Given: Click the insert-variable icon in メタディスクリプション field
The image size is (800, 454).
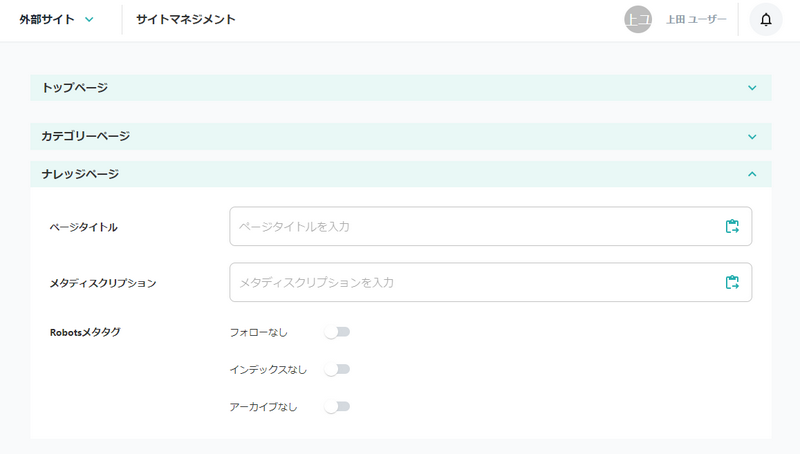Looking at the screenshot, I should click(x=732, y=282).
